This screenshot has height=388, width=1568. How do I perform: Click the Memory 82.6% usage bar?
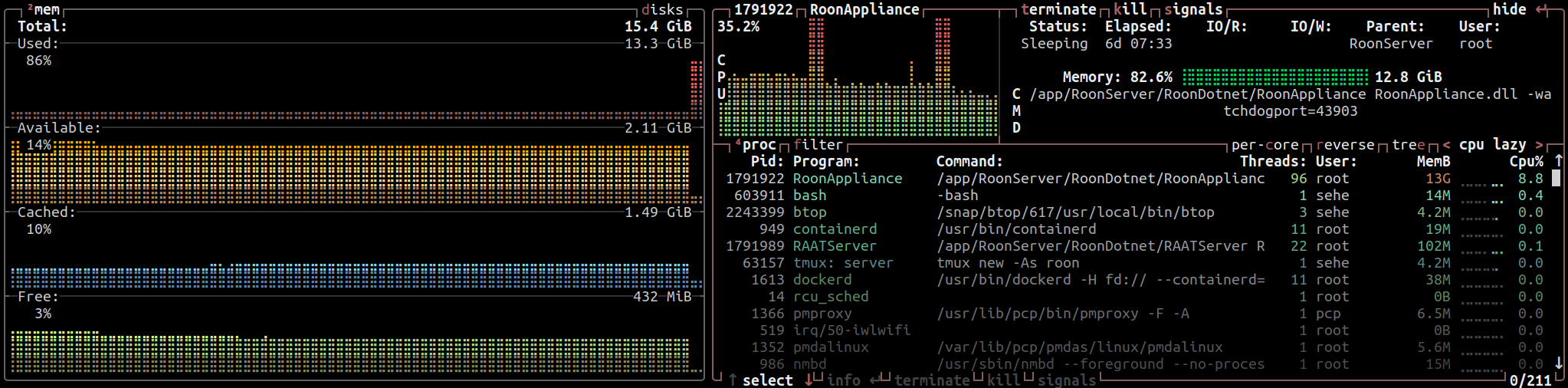1275,77
